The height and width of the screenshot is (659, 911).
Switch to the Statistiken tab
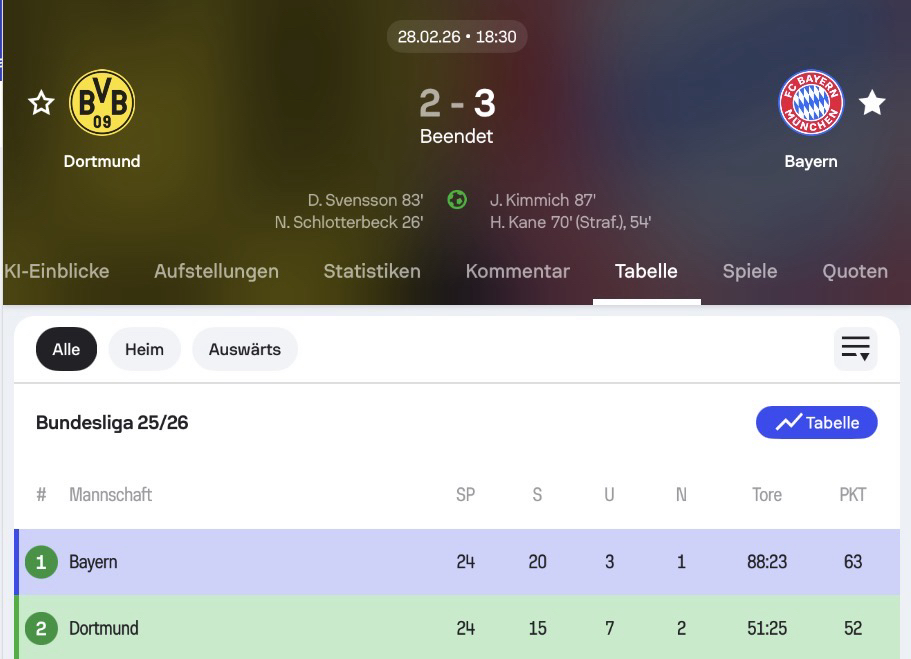(x=372, y=271)
